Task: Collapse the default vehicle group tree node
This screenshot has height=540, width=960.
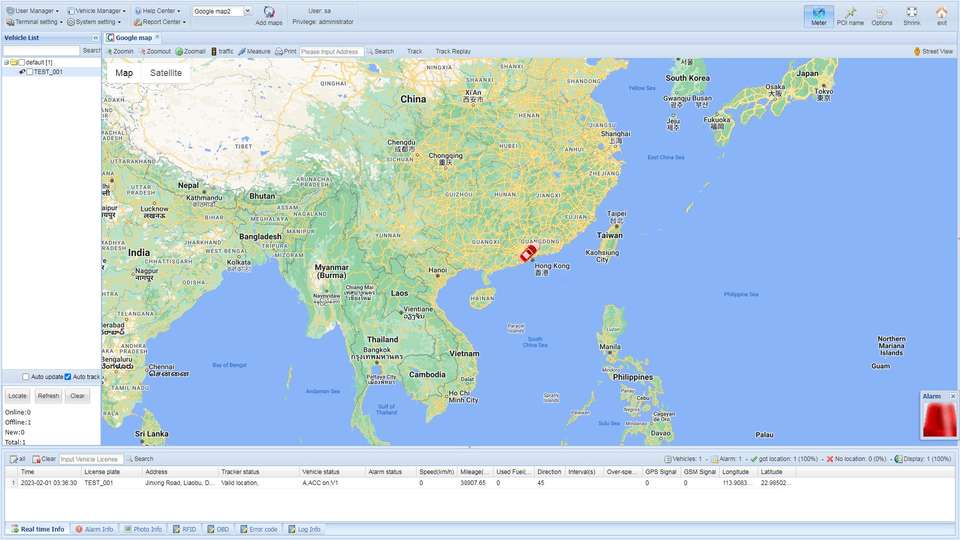Action: pos(6,62)
